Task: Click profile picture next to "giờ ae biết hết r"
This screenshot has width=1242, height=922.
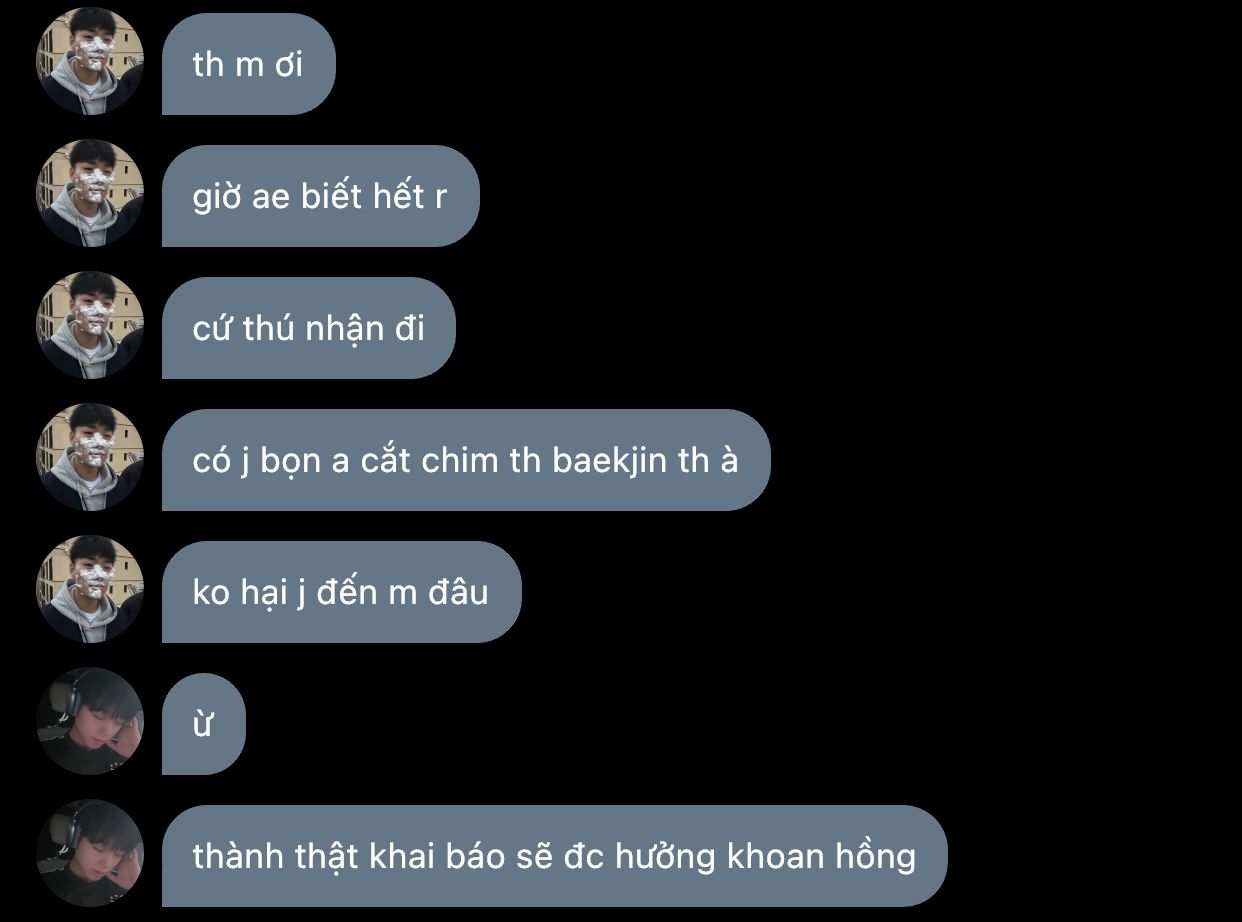Action: pyautogui.click(x=90, y=193)
